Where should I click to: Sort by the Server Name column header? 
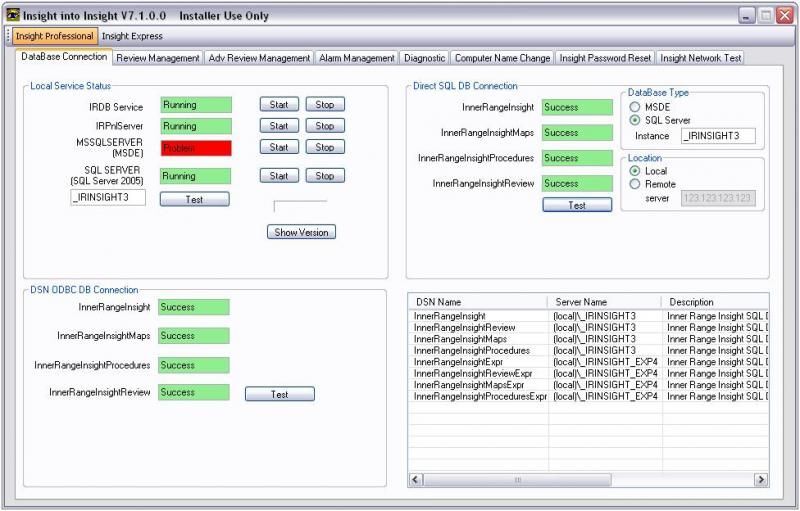coord(603,302)
